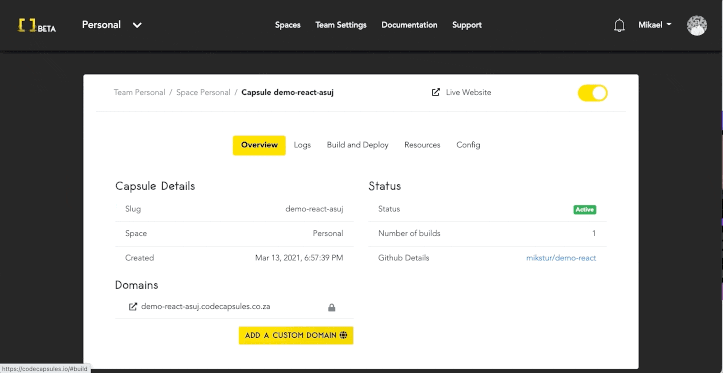Click the Github Details label
This screenshot has width=723, height=373.
pos(403,258)
